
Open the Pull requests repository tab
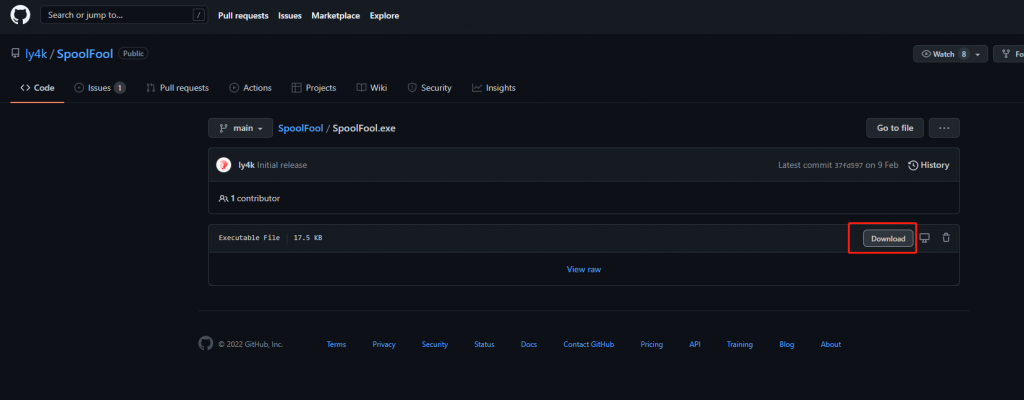tap(177, 88)
